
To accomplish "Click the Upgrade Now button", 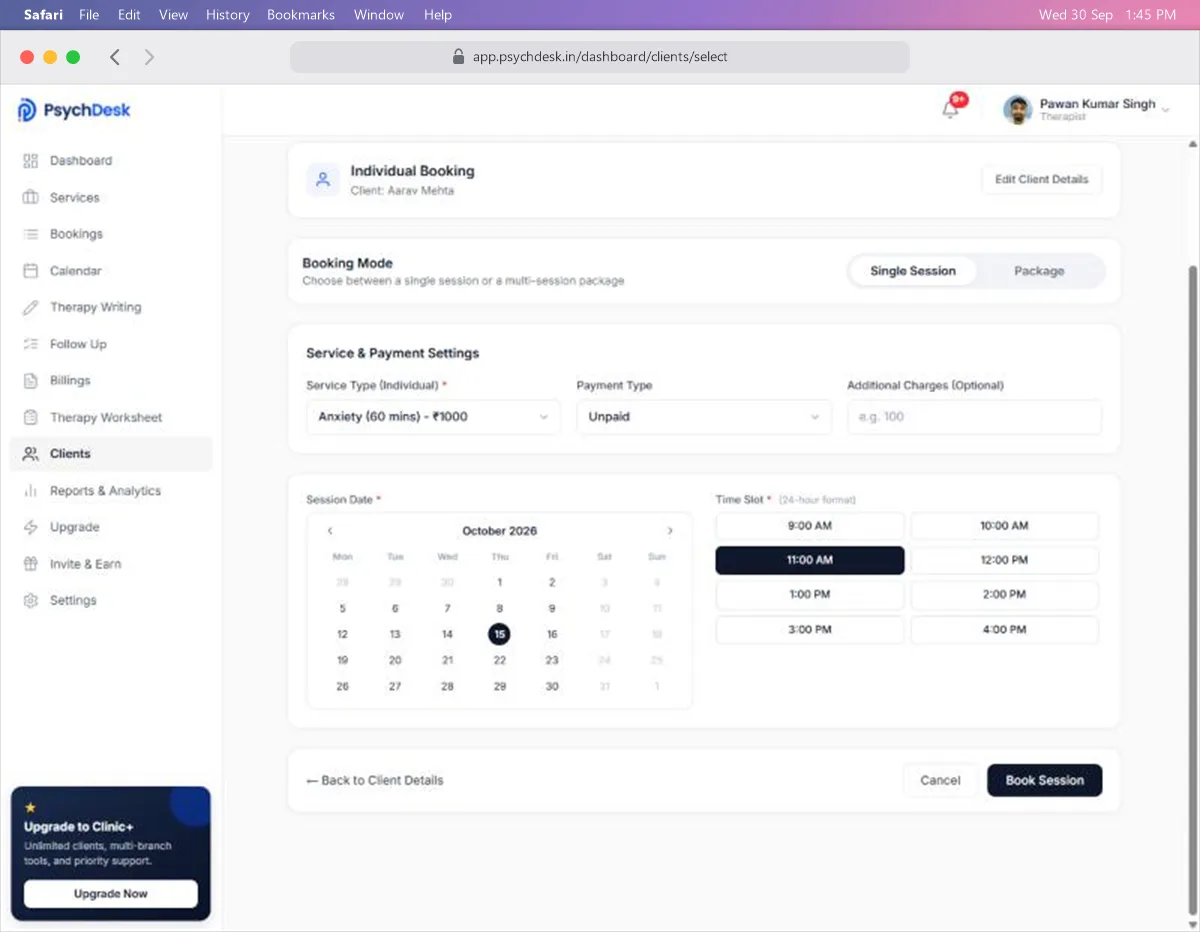I will click(x=111, y=894).
